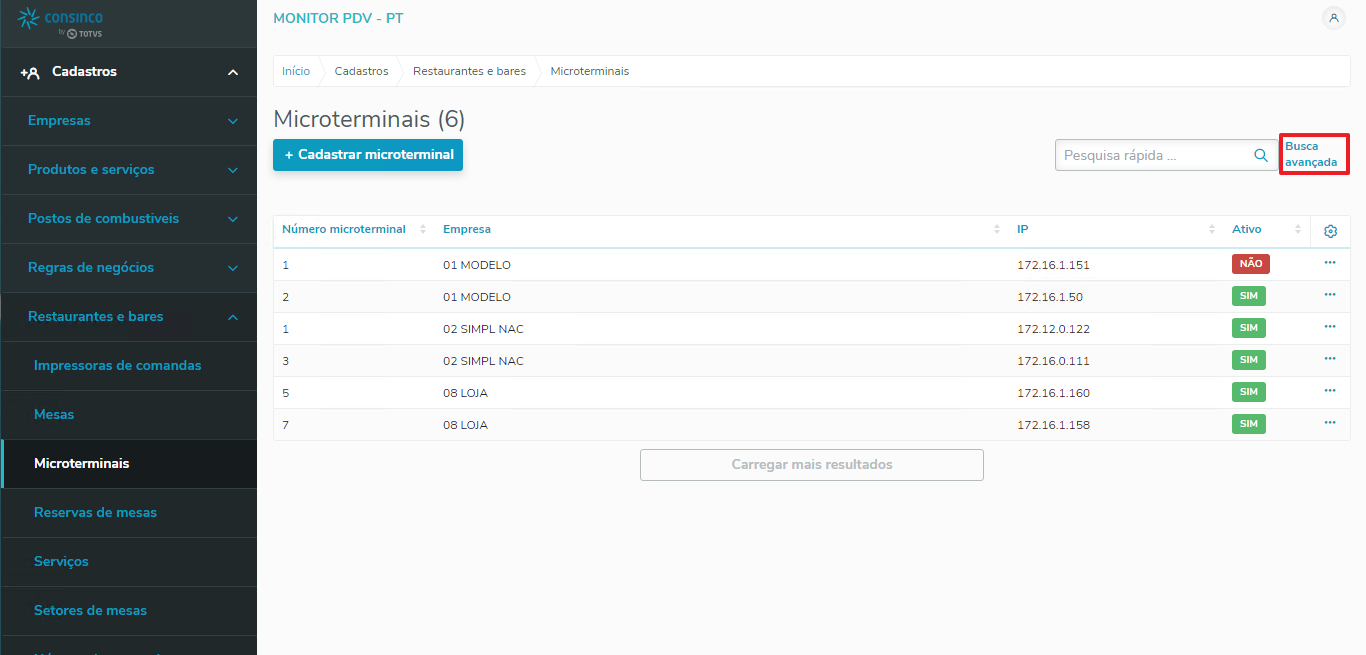
Task: Click IP cell 172.16.1.158
Action: click(x=1053, y=425)
